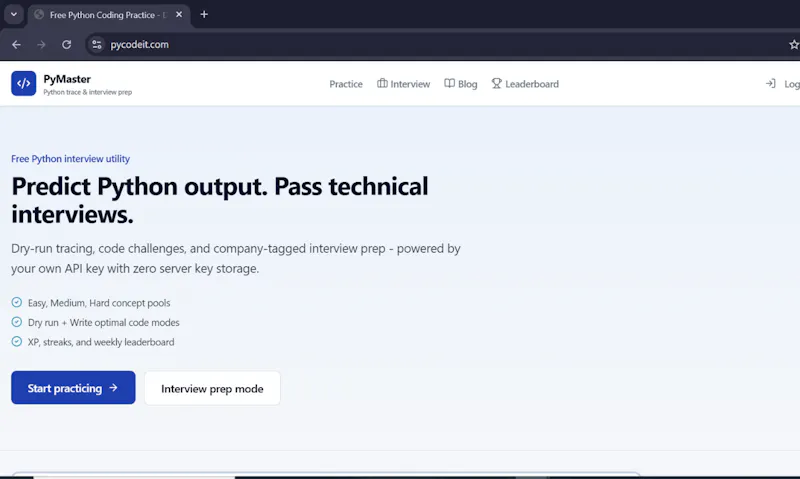The width and height of the screenshot is (800, 479).
Task: Bookmark this page with the star icon
Action: [x=793, y=45]
